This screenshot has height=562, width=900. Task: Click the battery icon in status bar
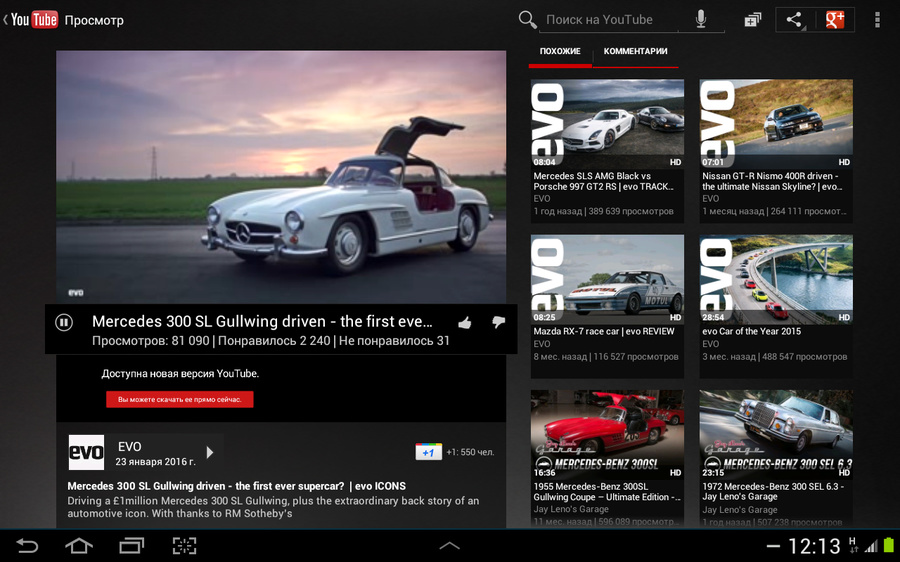click(x=889, y=545)
